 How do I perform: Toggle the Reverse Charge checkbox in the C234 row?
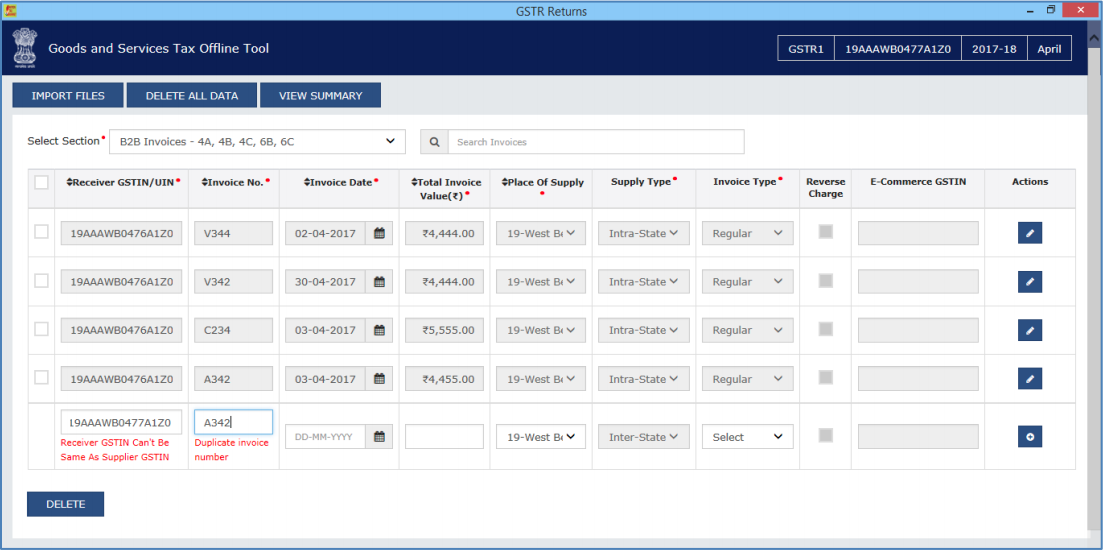coord(825,329)
